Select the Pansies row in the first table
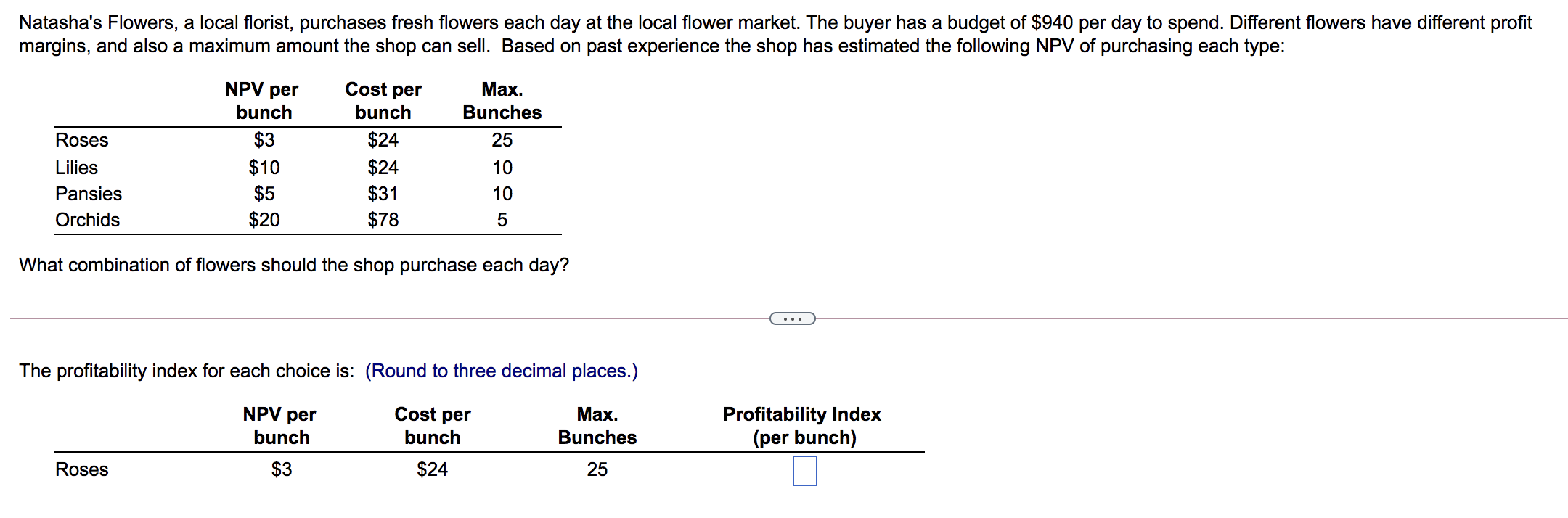1568x518 pixels. pos(88,193)
